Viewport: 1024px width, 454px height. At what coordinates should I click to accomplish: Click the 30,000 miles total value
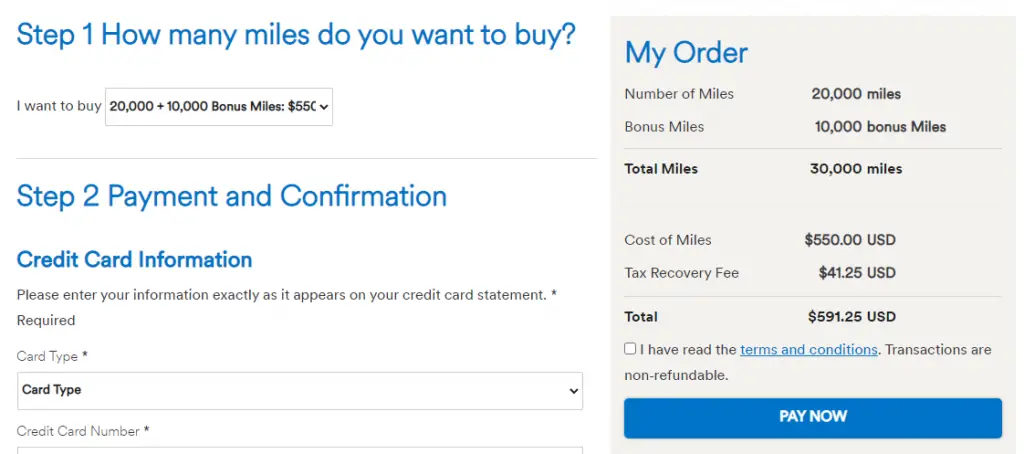856,169
